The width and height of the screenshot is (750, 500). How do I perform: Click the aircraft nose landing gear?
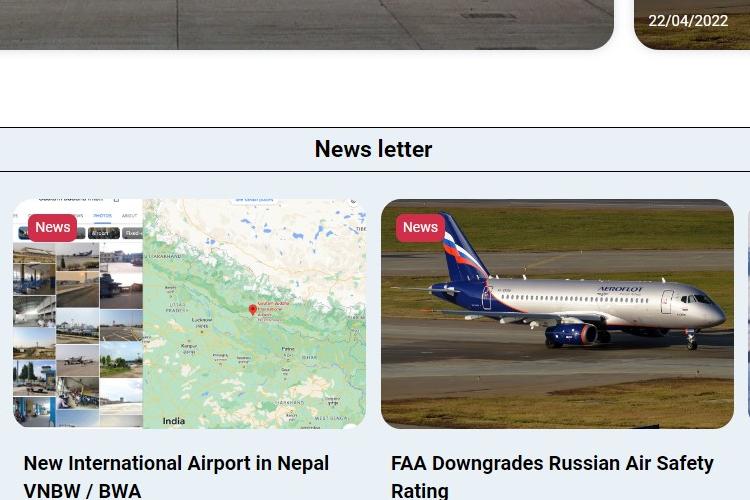tap(692, 340)
